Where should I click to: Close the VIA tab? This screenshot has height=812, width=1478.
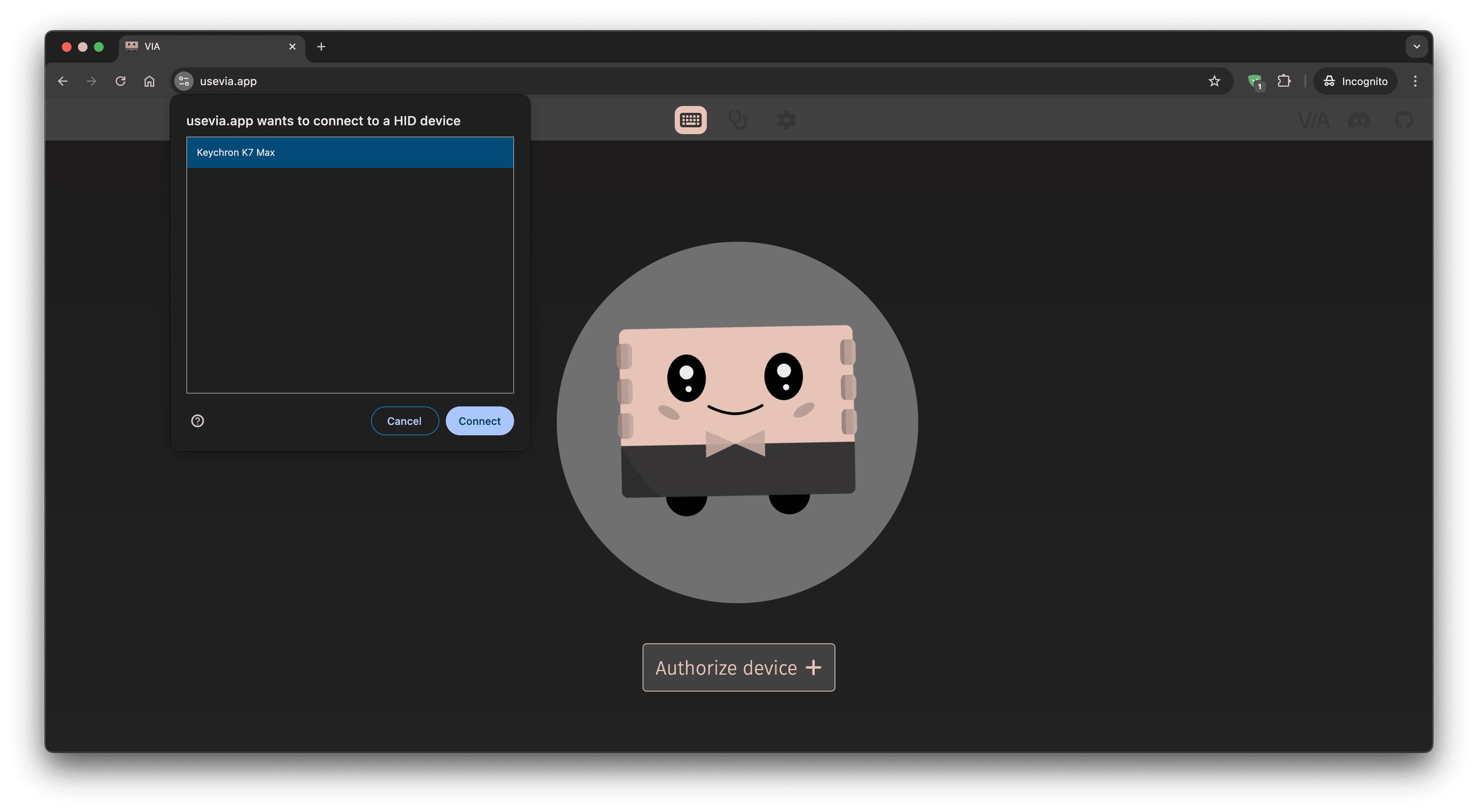292,47
